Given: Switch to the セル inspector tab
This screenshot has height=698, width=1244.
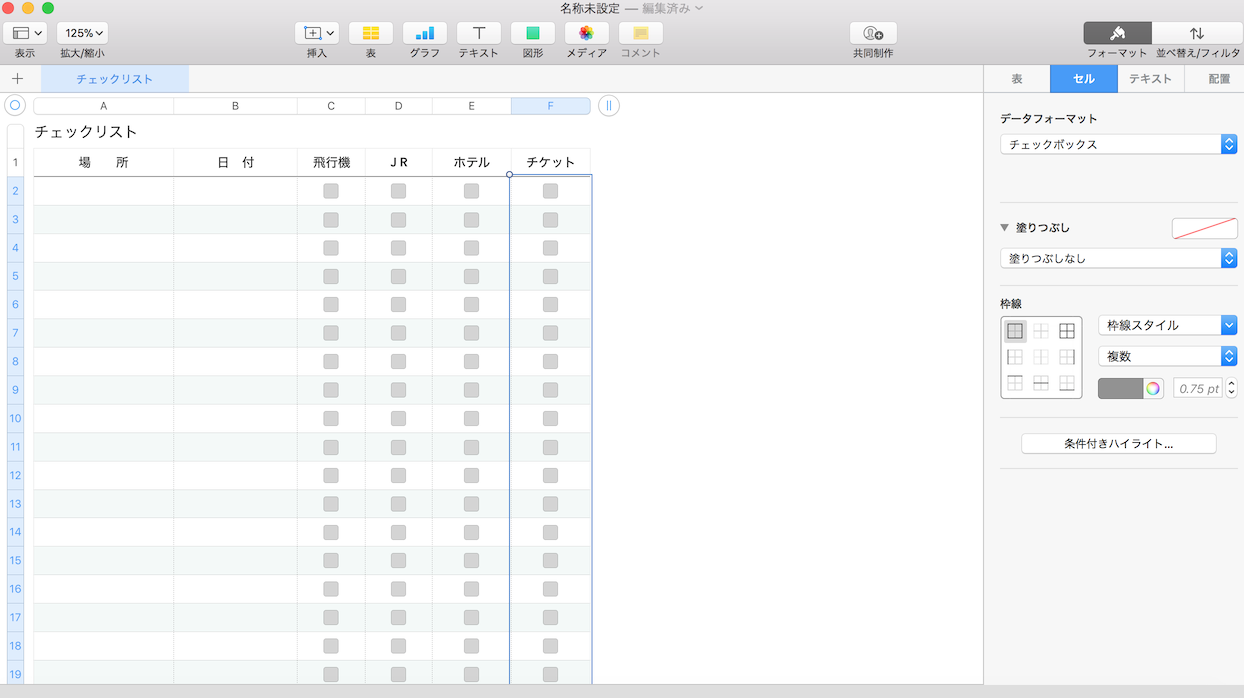Looking at the screenshot, I should 1083,79.
